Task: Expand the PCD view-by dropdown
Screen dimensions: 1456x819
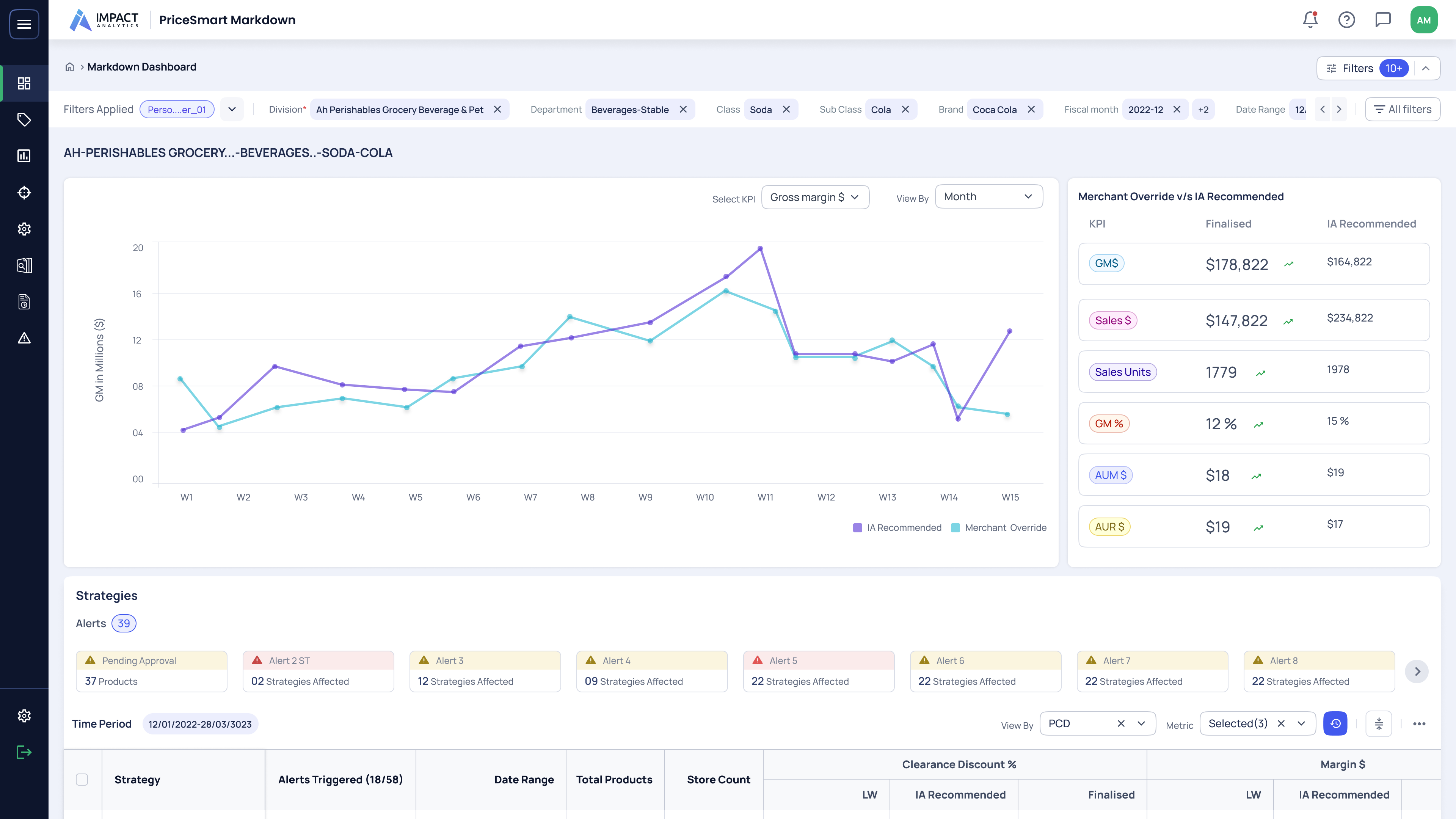Action: click(x=1141, y=723)
